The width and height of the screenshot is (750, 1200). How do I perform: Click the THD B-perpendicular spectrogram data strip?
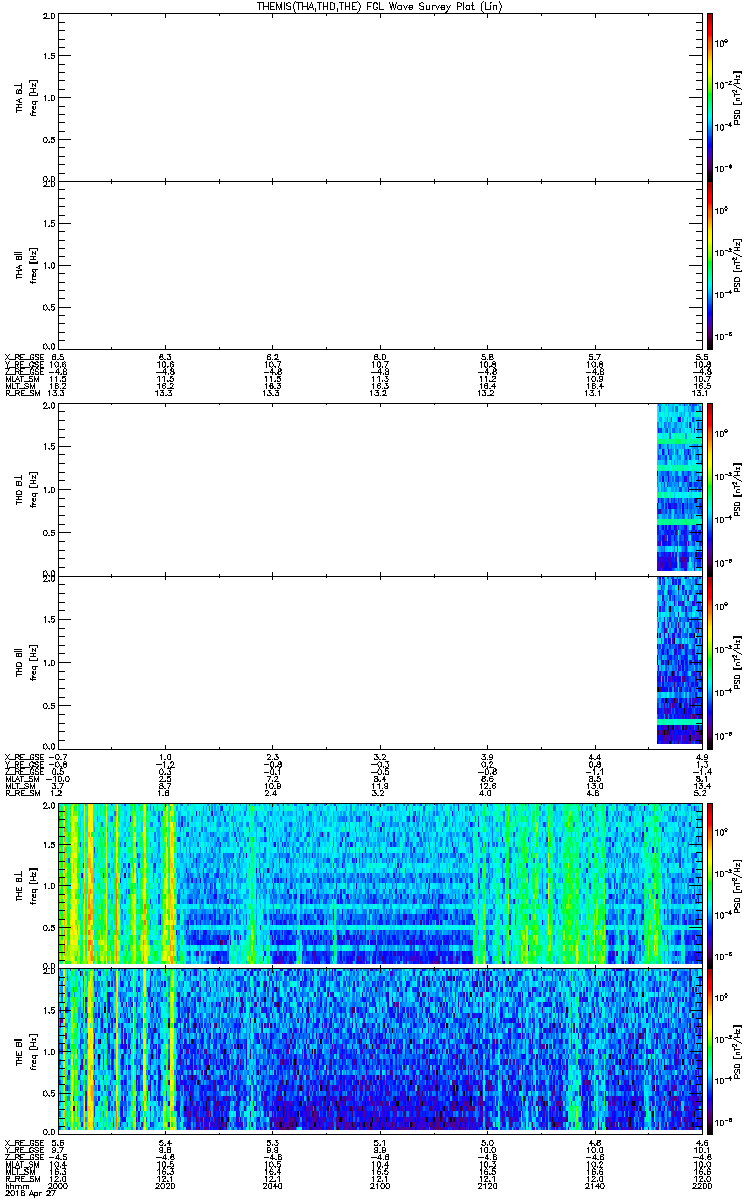point(679,488)
